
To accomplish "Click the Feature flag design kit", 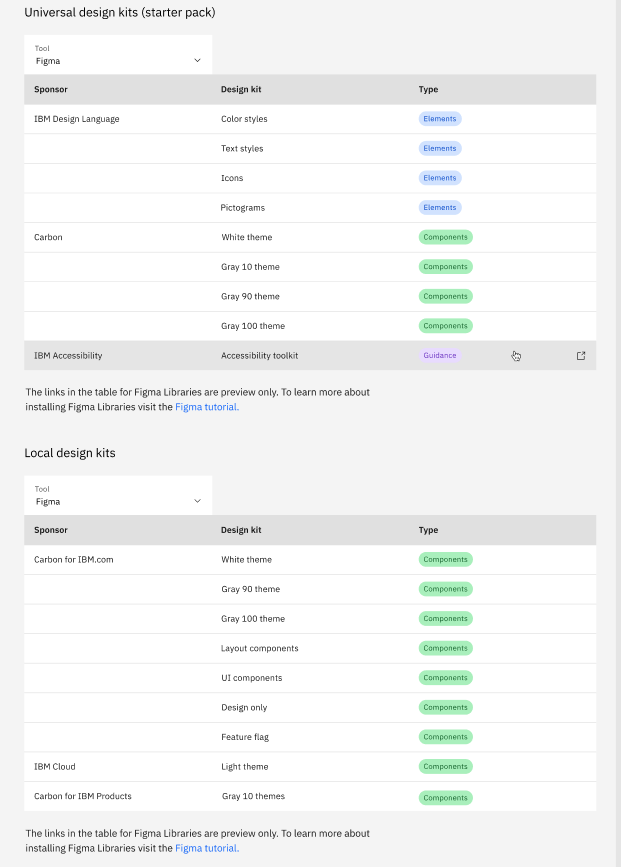I will click(245, 737).
